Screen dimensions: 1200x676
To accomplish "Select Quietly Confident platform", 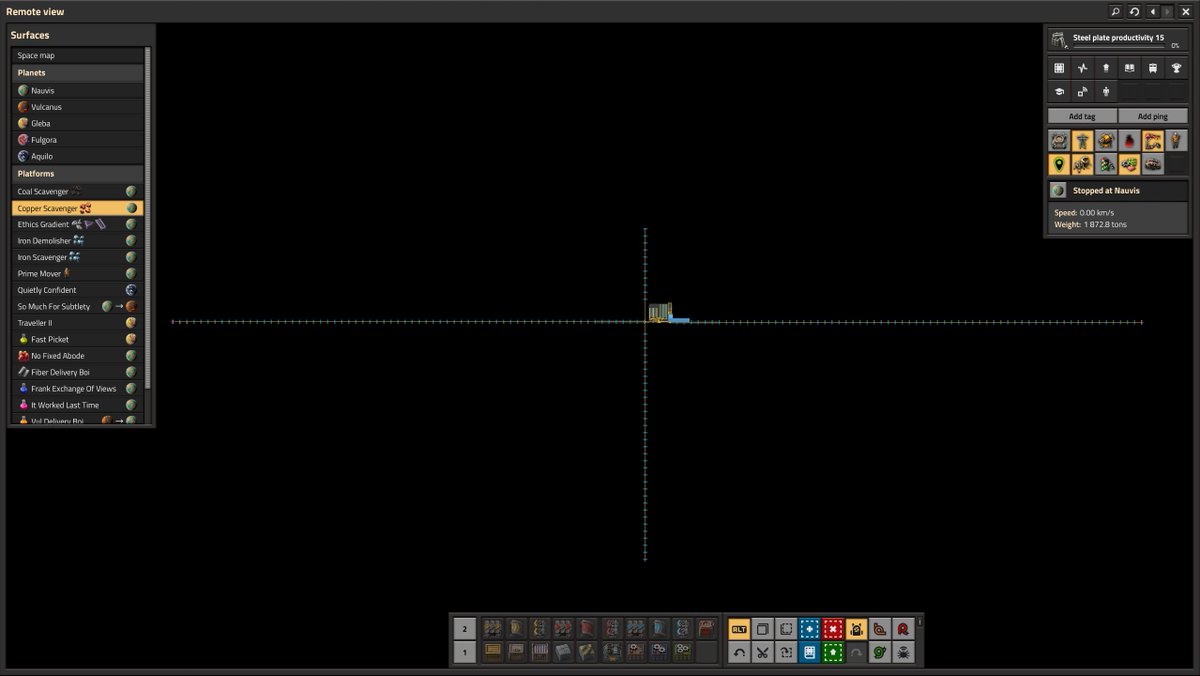I will point(78,290).
